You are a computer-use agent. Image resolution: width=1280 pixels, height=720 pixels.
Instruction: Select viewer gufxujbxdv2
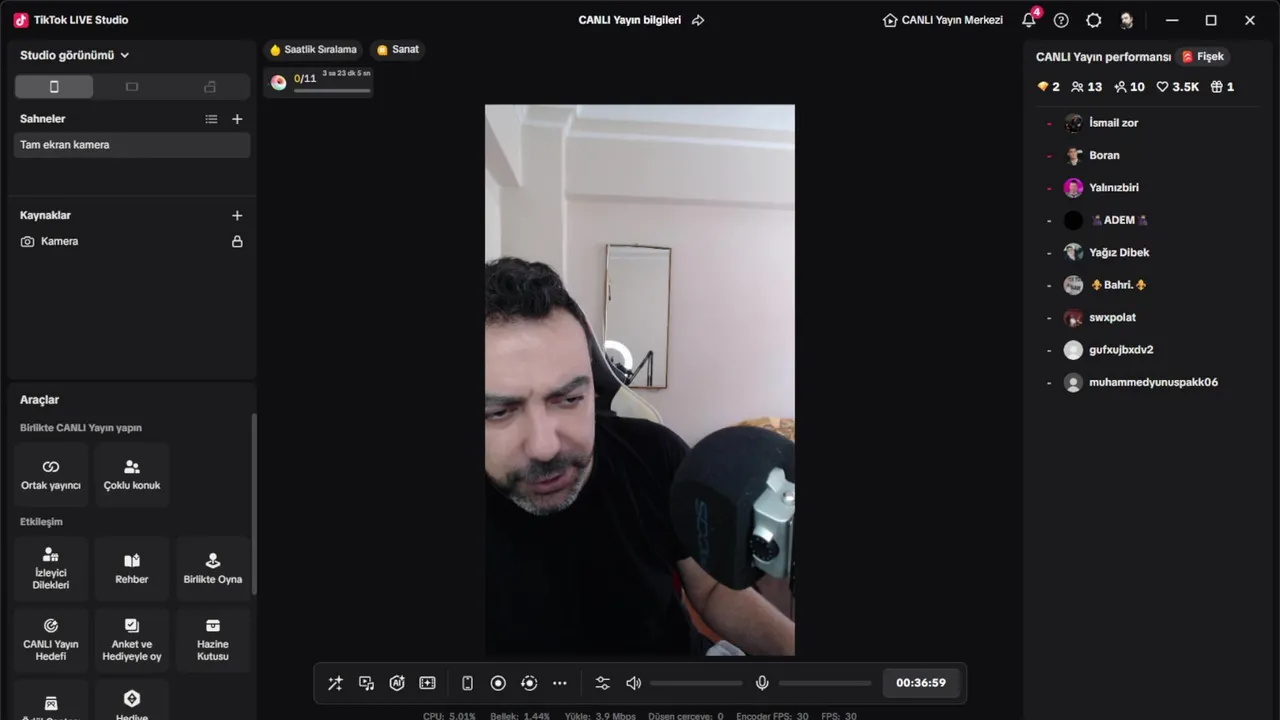pyautogui.click(x=1150, y=350)
